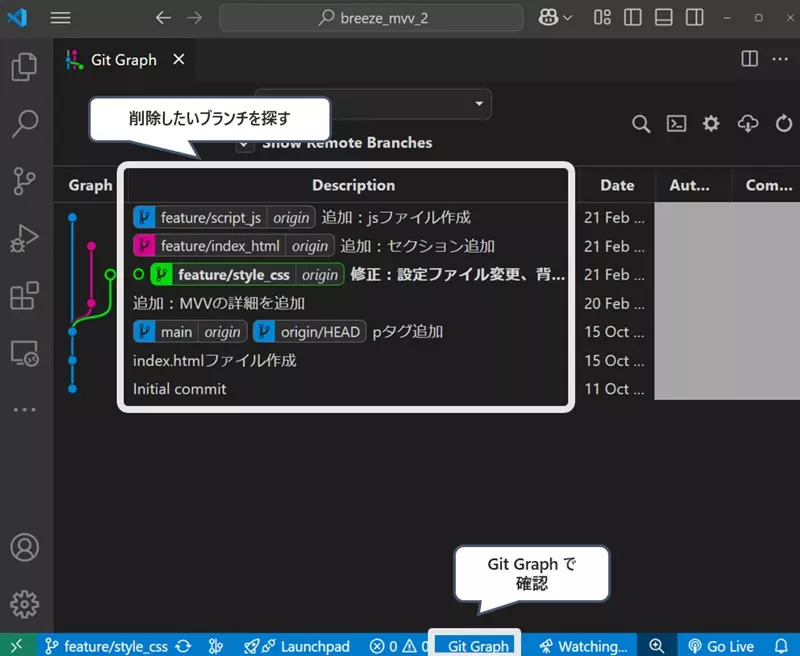Go forward with the right arrow

(x=194, y=18)
